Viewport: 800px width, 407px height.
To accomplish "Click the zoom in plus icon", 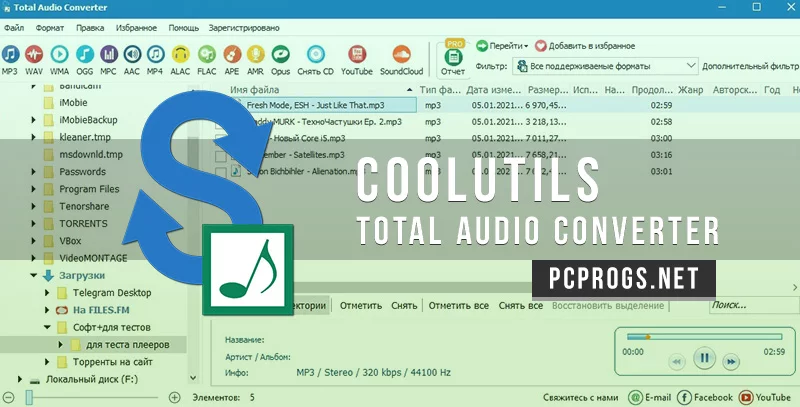I will pos(174,397).
